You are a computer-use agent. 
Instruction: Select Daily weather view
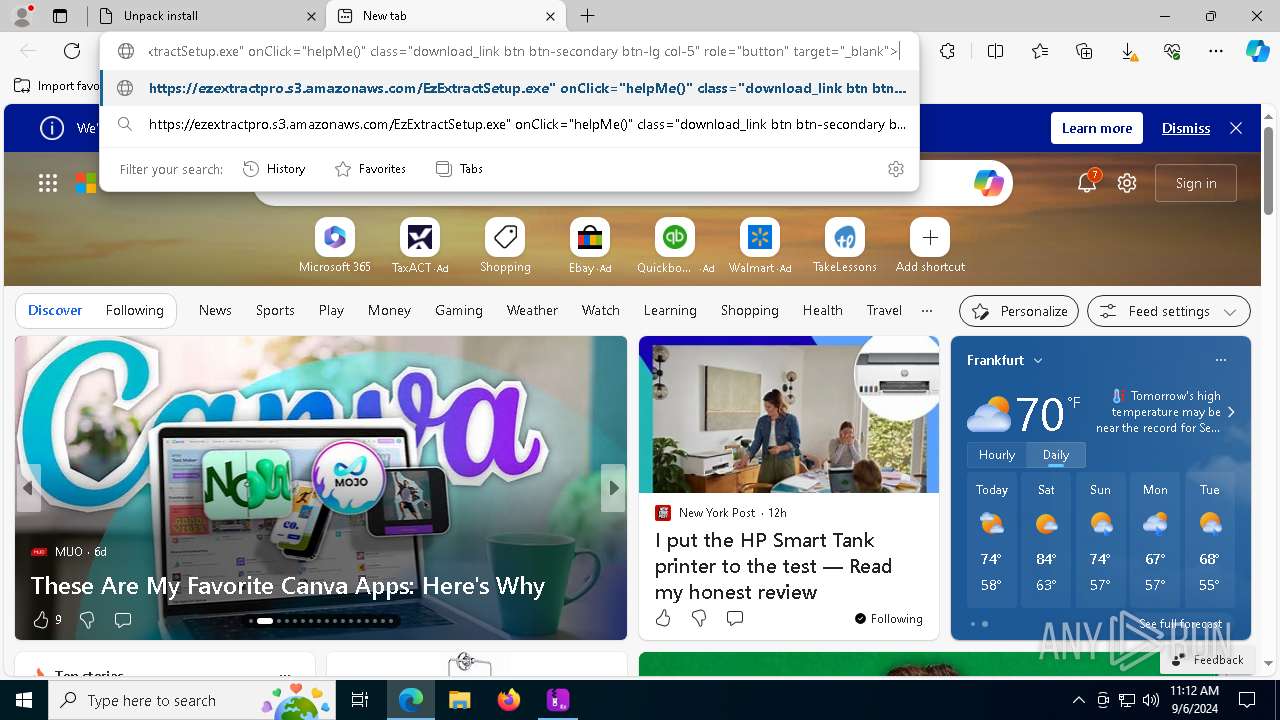pyautogui.click(x=1056, y=455)
